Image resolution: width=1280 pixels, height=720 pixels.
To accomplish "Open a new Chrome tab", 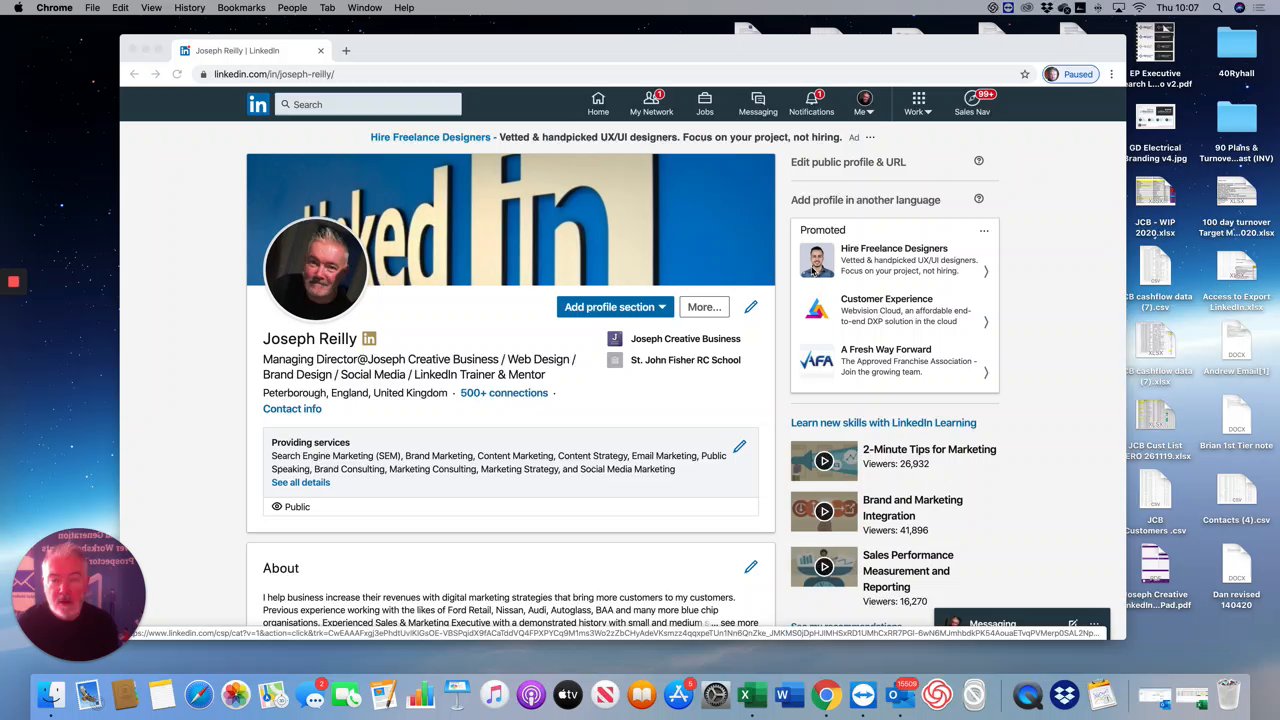I will click(346, 50).
